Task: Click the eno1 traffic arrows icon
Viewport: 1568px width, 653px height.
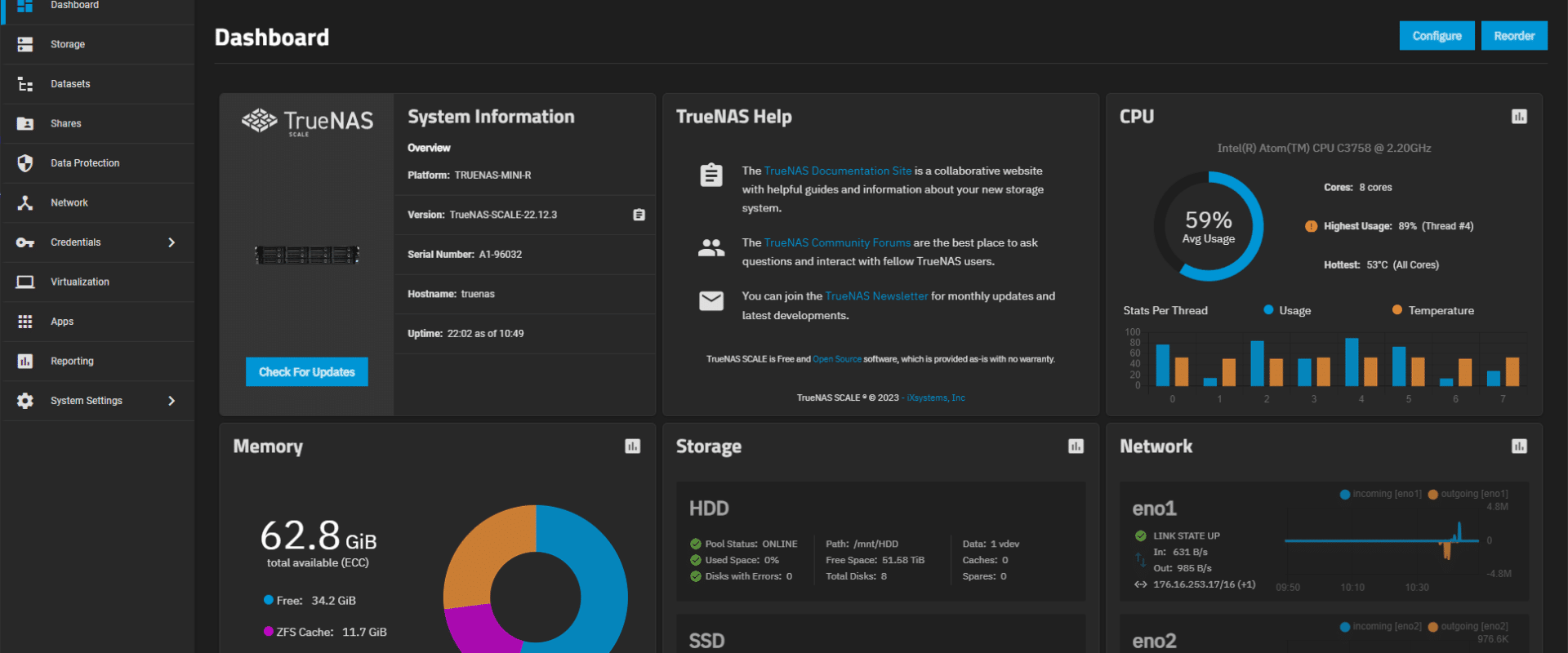Action: click(x=1141, y=560)
